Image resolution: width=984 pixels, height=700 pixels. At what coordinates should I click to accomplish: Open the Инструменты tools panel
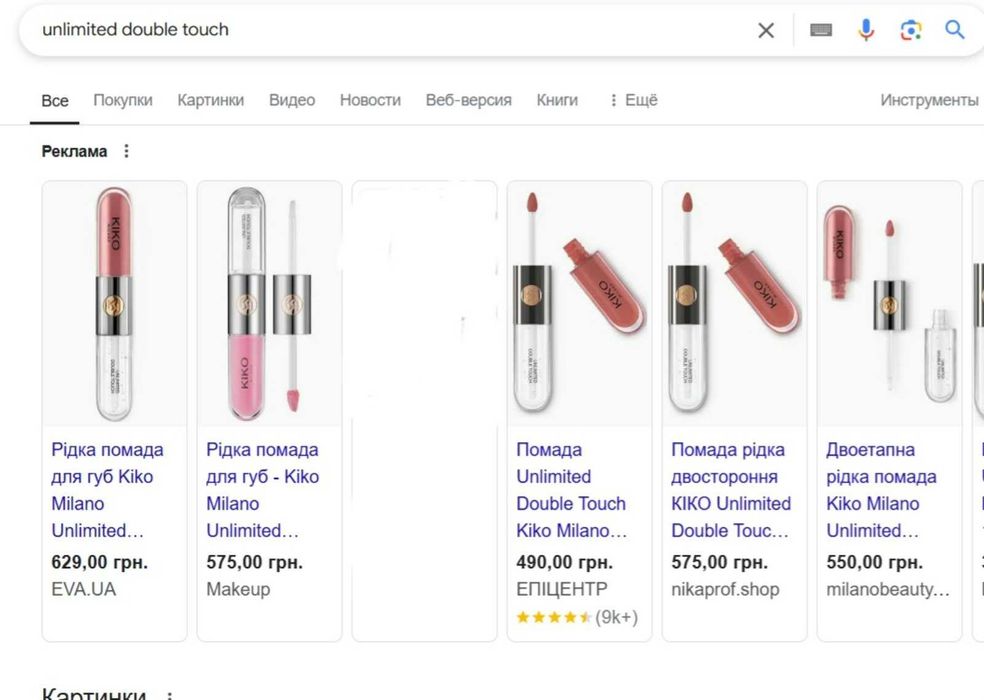point(929,100)
